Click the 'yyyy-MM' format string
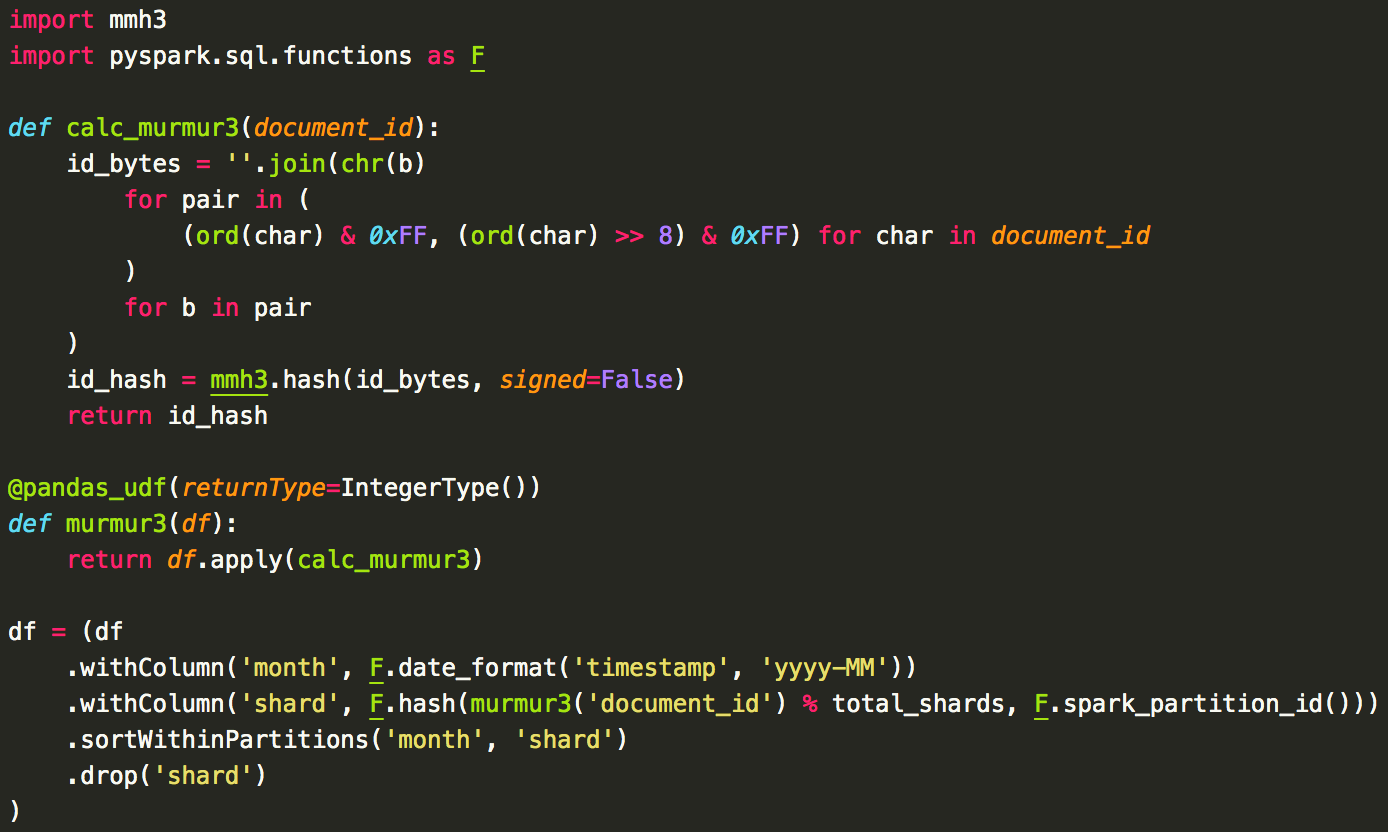 point(824,668)
